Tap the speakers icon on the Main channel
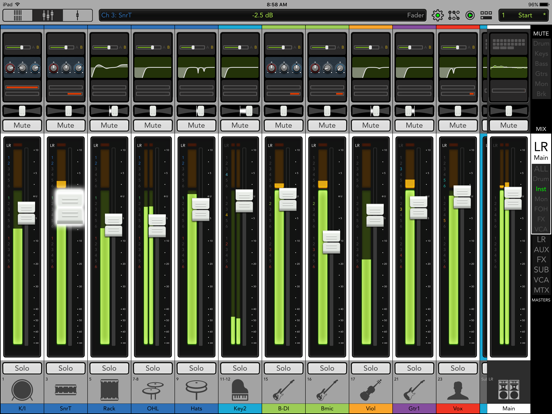 [x=509, y=390]
